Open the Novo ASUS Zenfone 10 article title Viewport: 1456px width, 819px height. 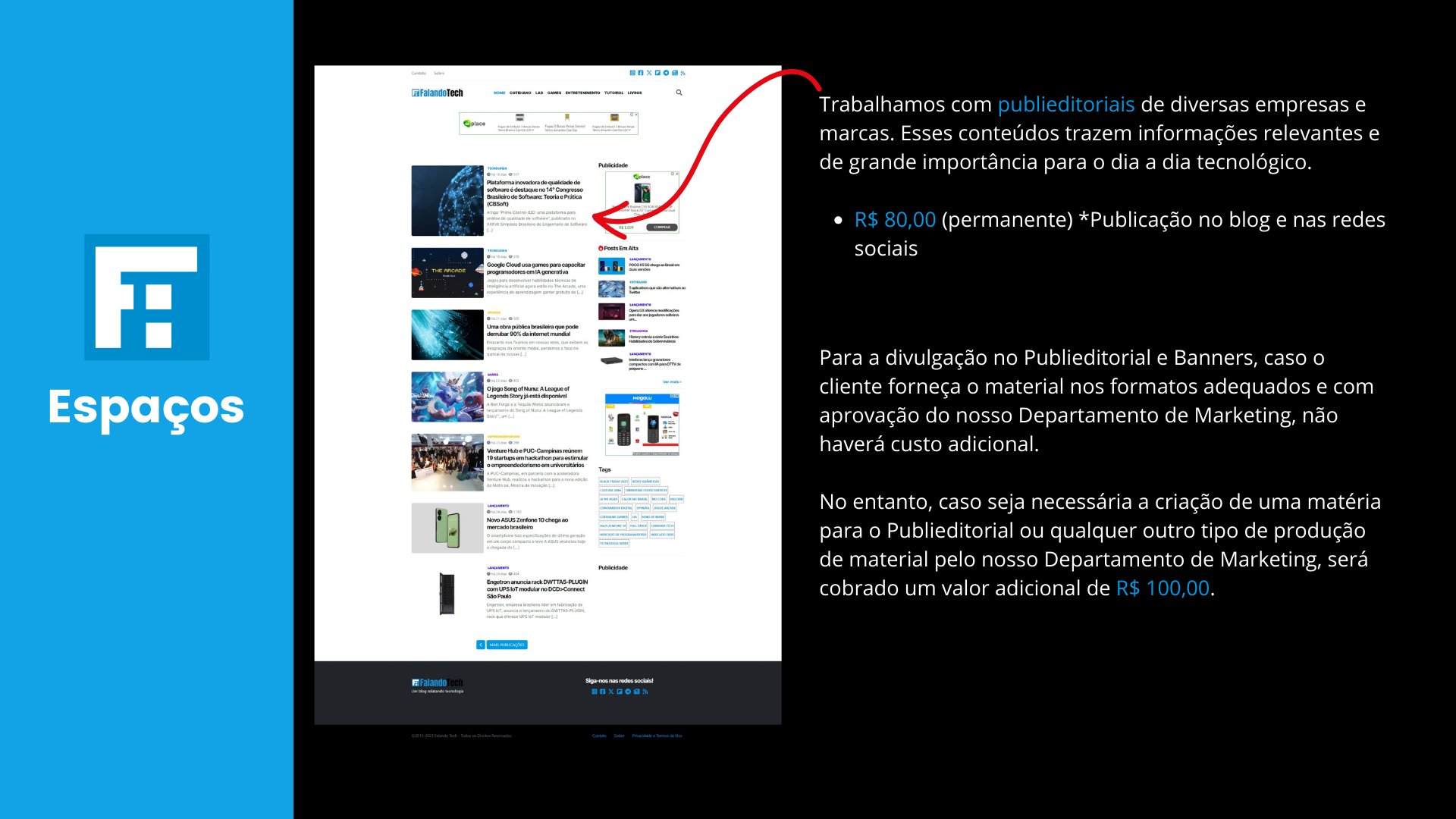tap(527, 523)
